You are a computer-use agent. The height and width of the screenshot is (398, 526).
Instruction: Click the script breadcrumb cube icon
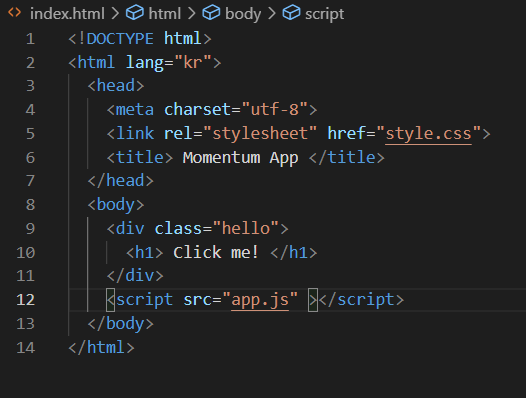point(291,13)
